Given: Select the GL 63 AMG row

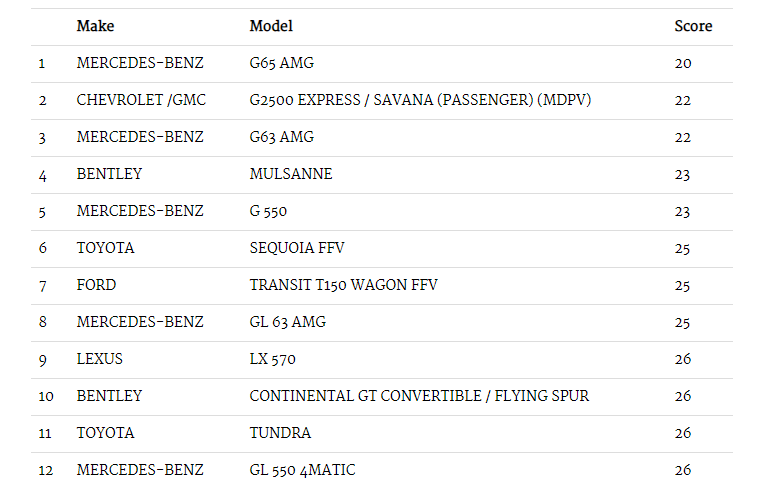Looking at the screenshot, I should tap(382, 322).
